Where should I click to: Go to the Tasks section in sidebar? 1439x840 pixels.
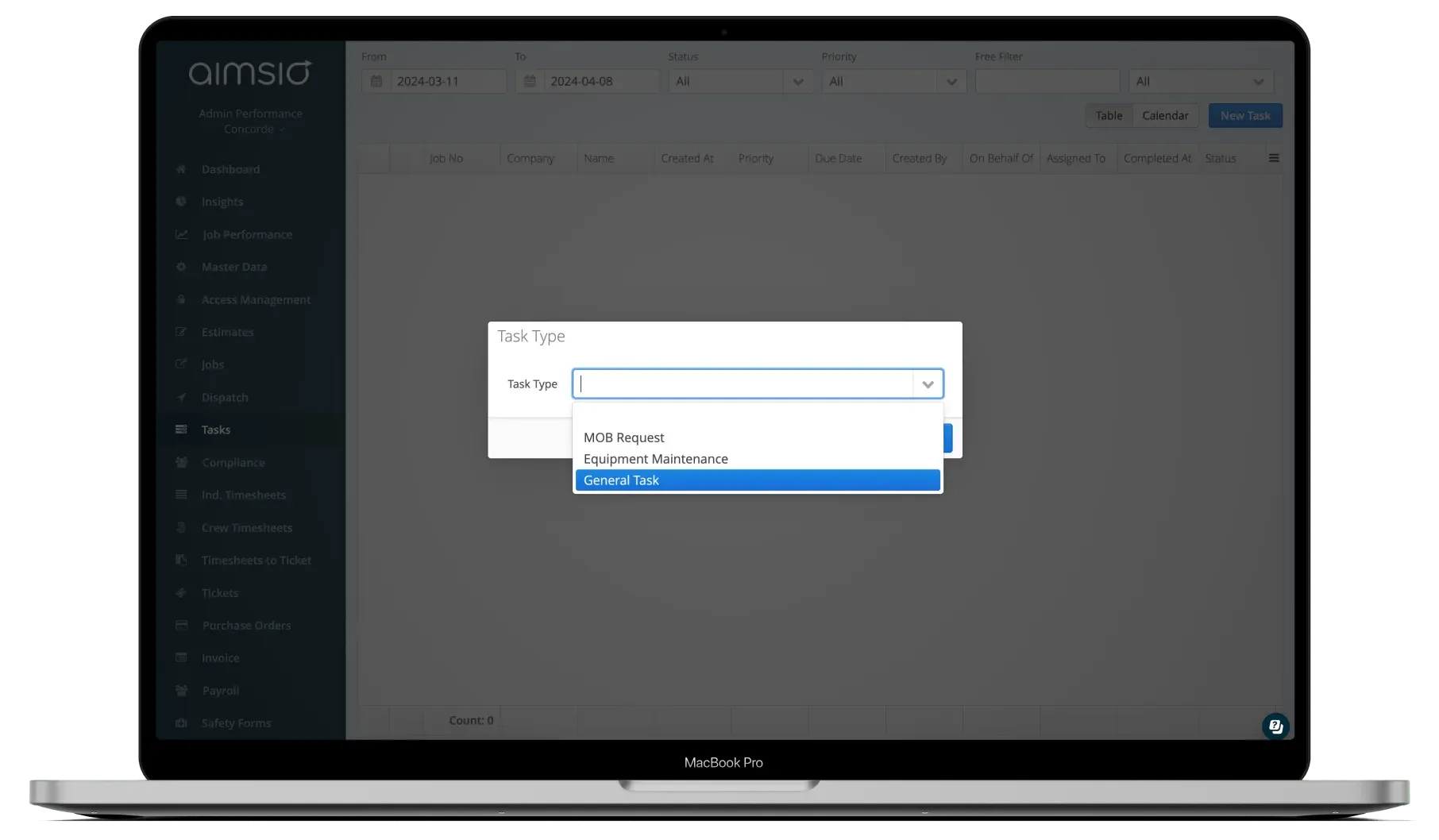pyautogui.click(x=214, y=429)
